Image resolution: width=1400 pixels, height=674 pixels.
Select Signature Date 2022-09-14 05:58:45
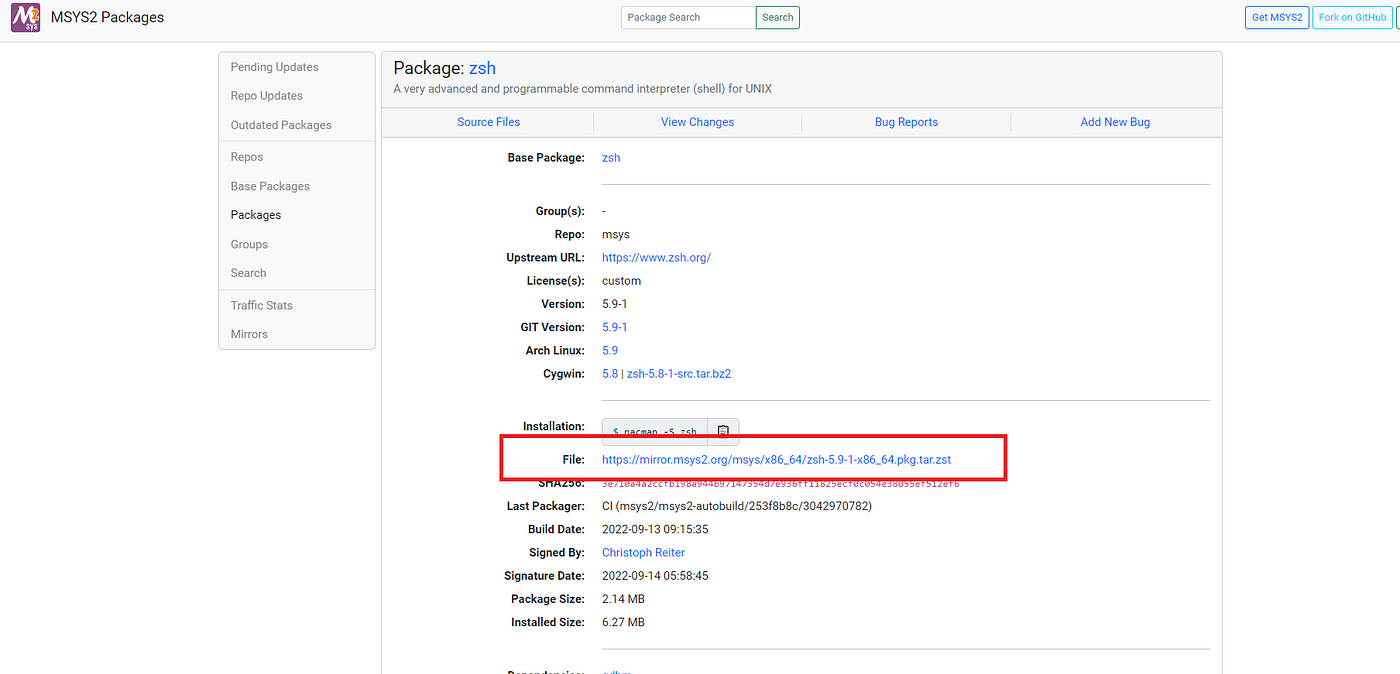pos(655,576)
